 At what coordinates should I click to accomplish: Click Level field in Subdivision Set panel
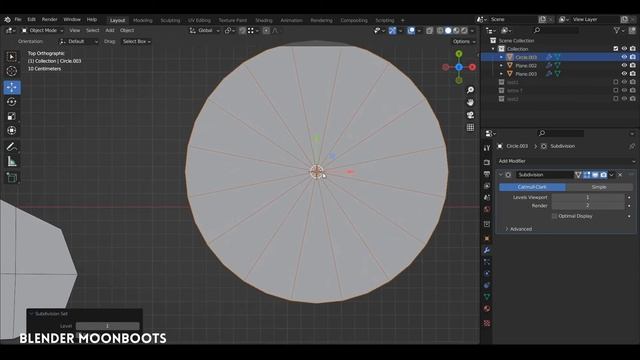[107, 326]
